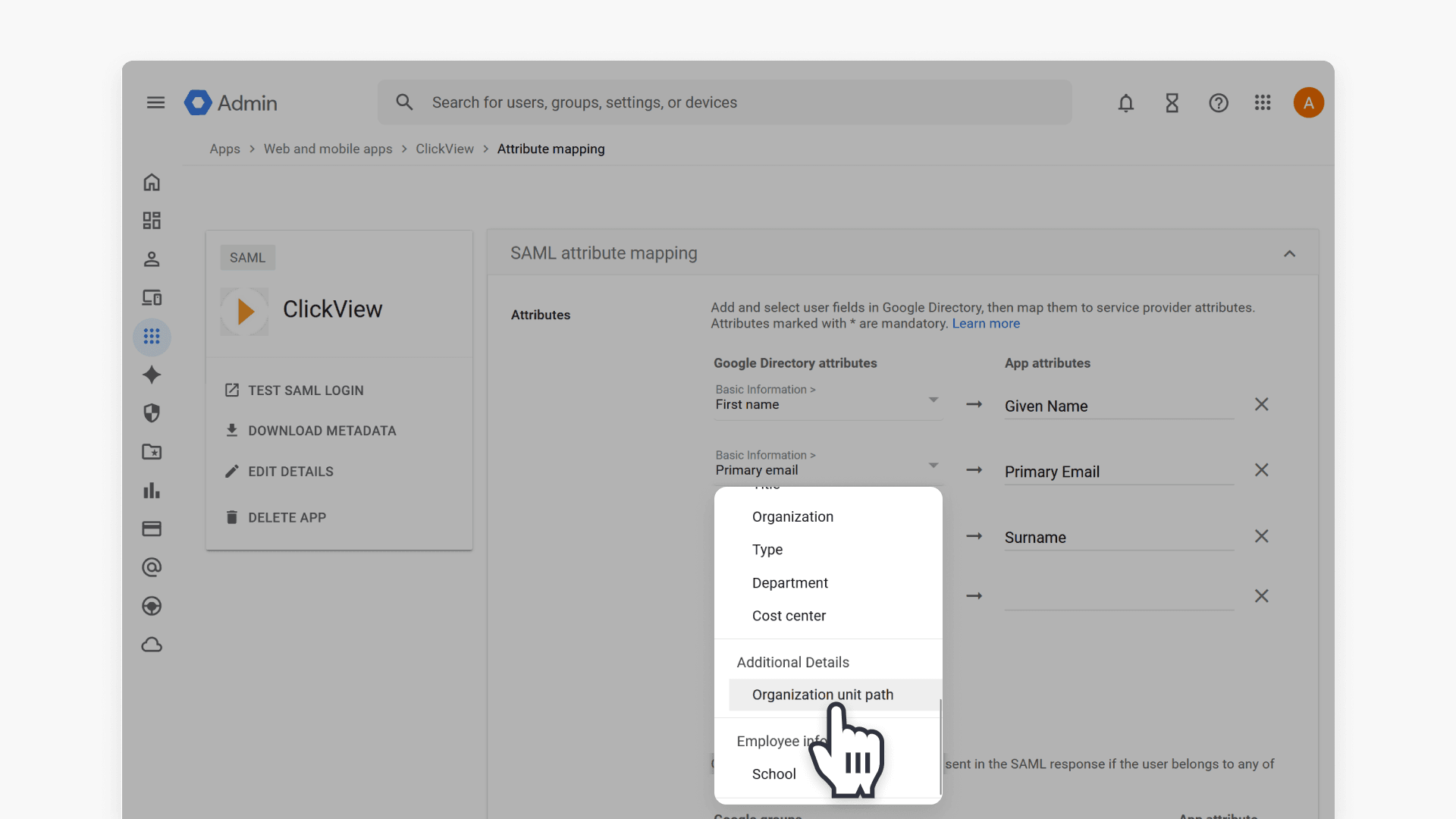
Task: Click EDIT DETAILS
Action: tap(279, 472)
